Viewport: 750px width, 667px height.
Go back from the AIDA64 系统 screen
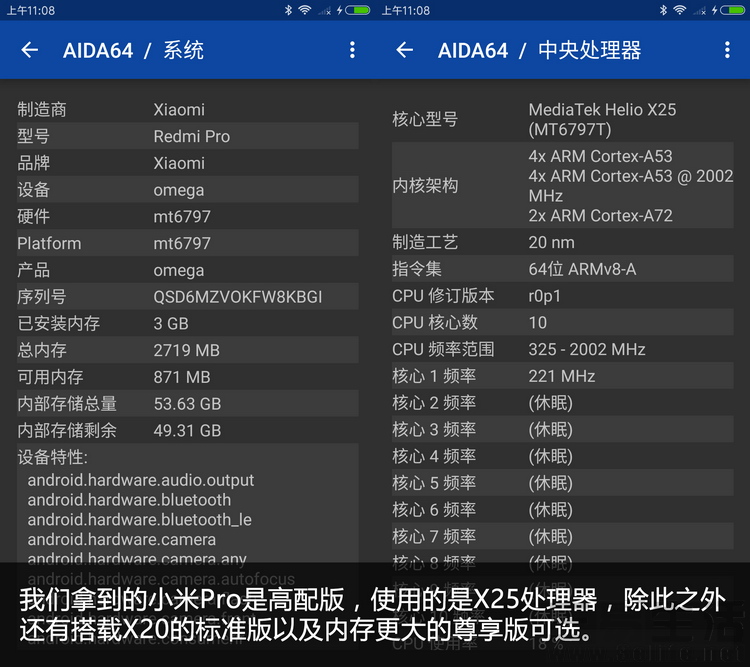point(30,50)
